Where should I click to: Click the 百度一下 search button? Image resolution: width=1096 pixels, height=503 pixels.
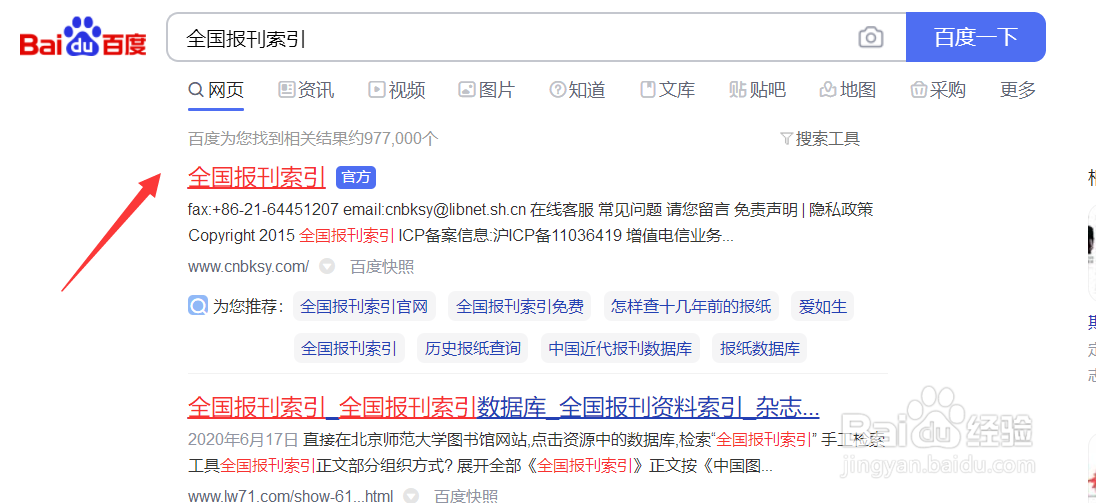coord(976,37)
